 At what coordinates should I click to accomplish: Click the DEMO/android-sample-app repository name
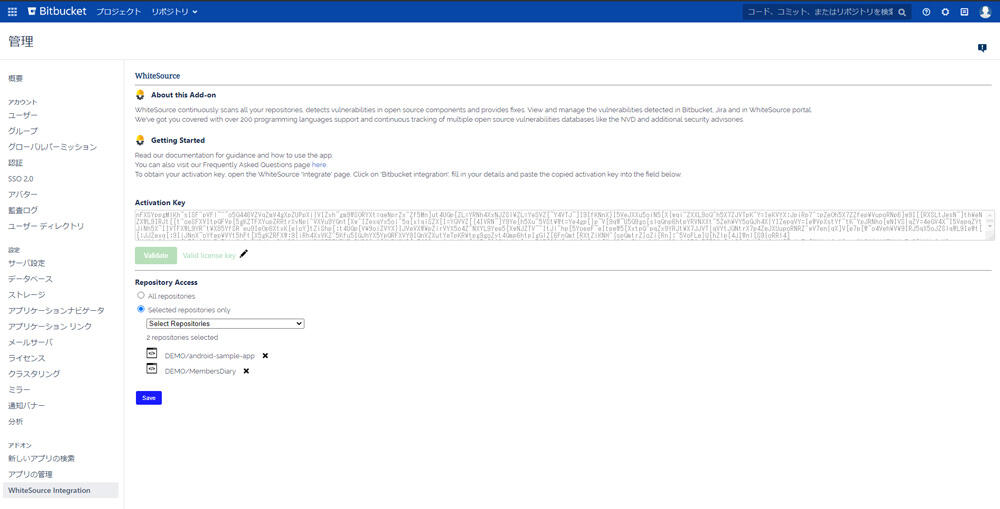pyautogui.click(x=210, y=356)
